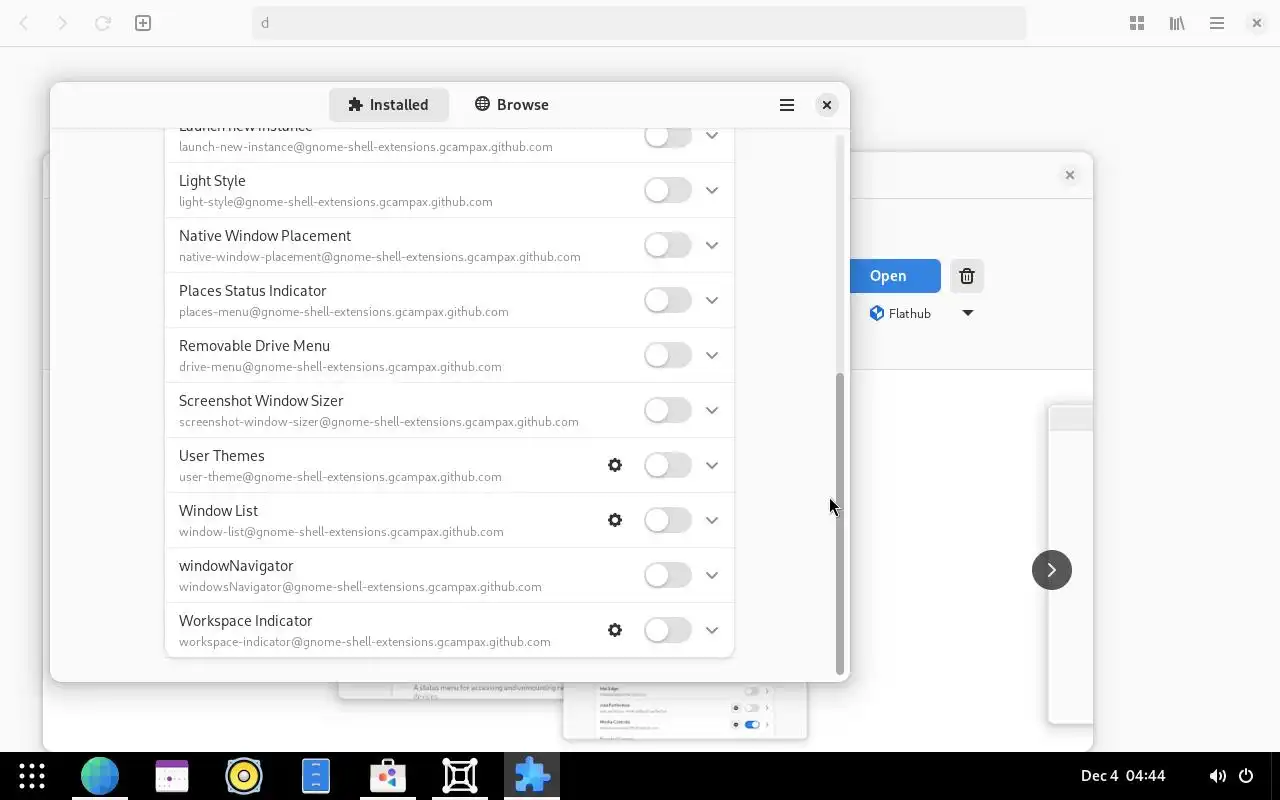Expand the Screenshot Window Sizer row
This screenshot has width=1280, height=800.
712,410
